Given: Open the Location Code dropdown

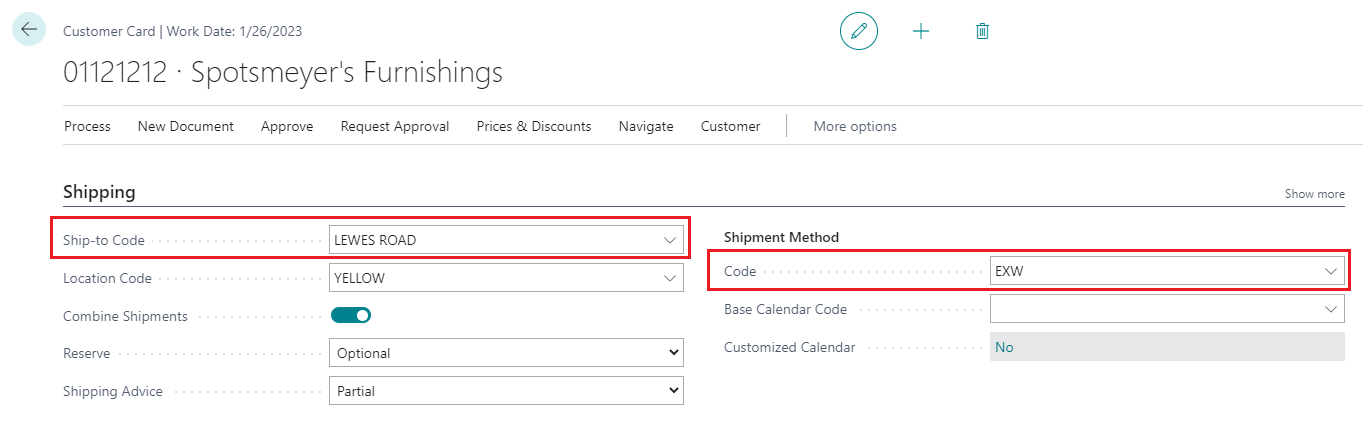Looking at the screenshot, I should (669, 278).
